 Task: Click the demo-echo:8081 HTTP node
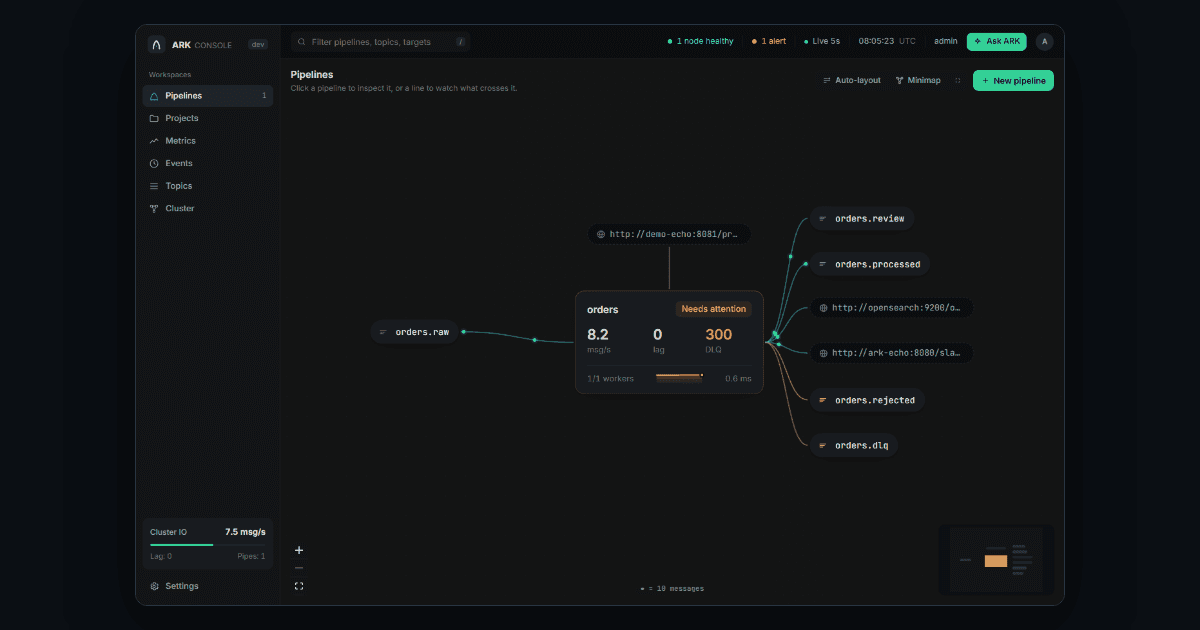coord(669,234)
